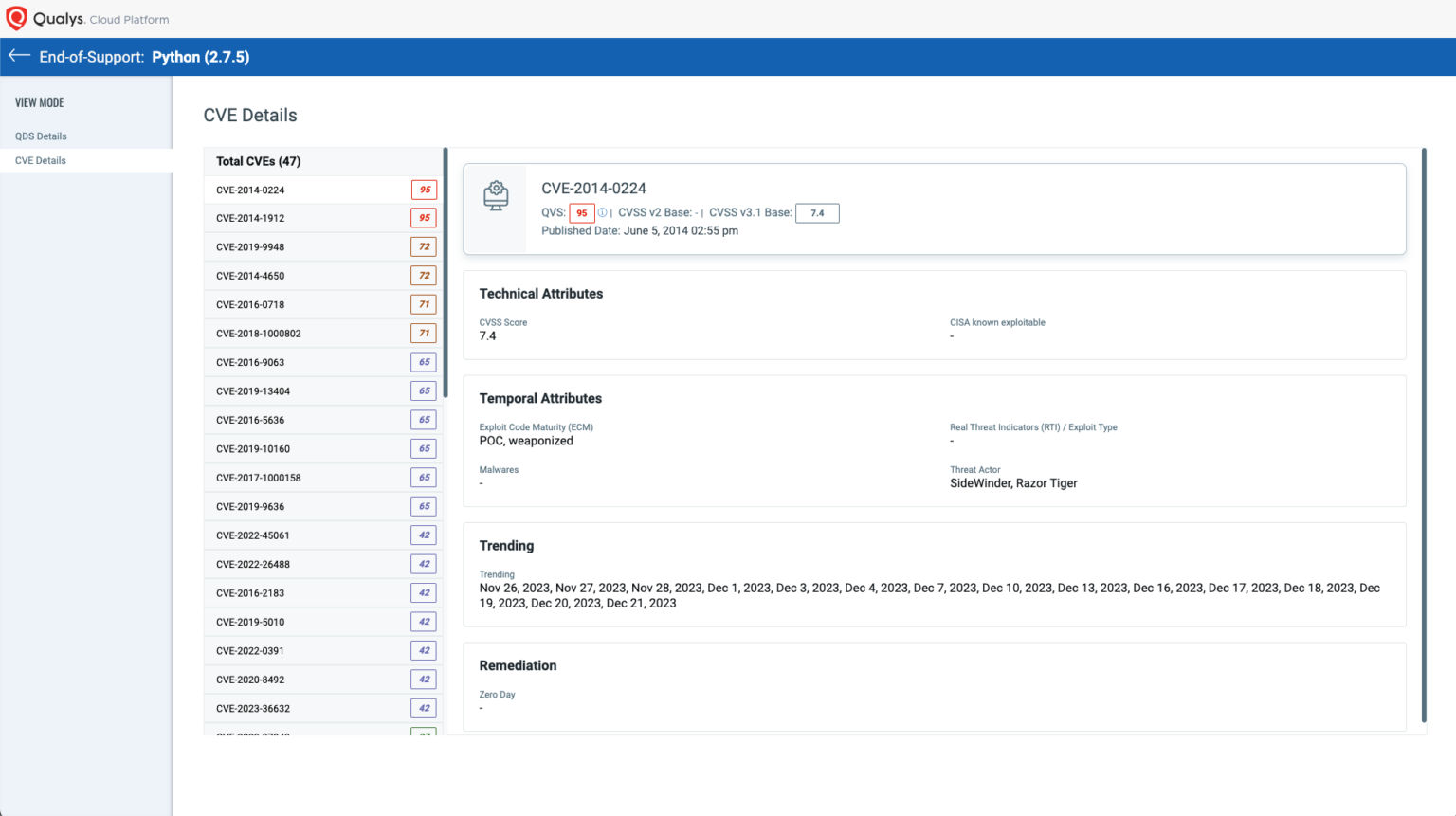
Task: Click the red QVS badge showing 95
Action: point(580,212)
